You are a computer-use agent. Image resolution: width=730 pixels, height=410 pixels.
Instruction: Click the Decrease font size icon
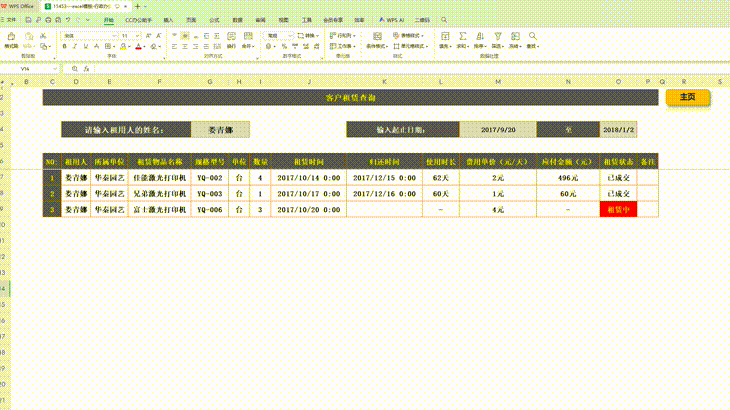(x=159, y=36)
